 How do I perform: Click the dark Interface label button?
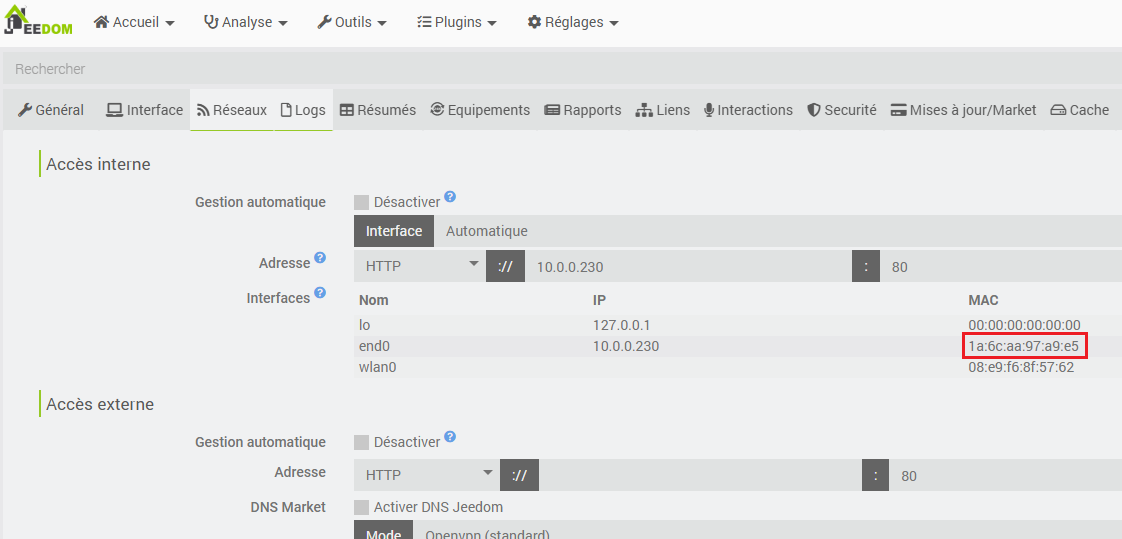(394, 231)
